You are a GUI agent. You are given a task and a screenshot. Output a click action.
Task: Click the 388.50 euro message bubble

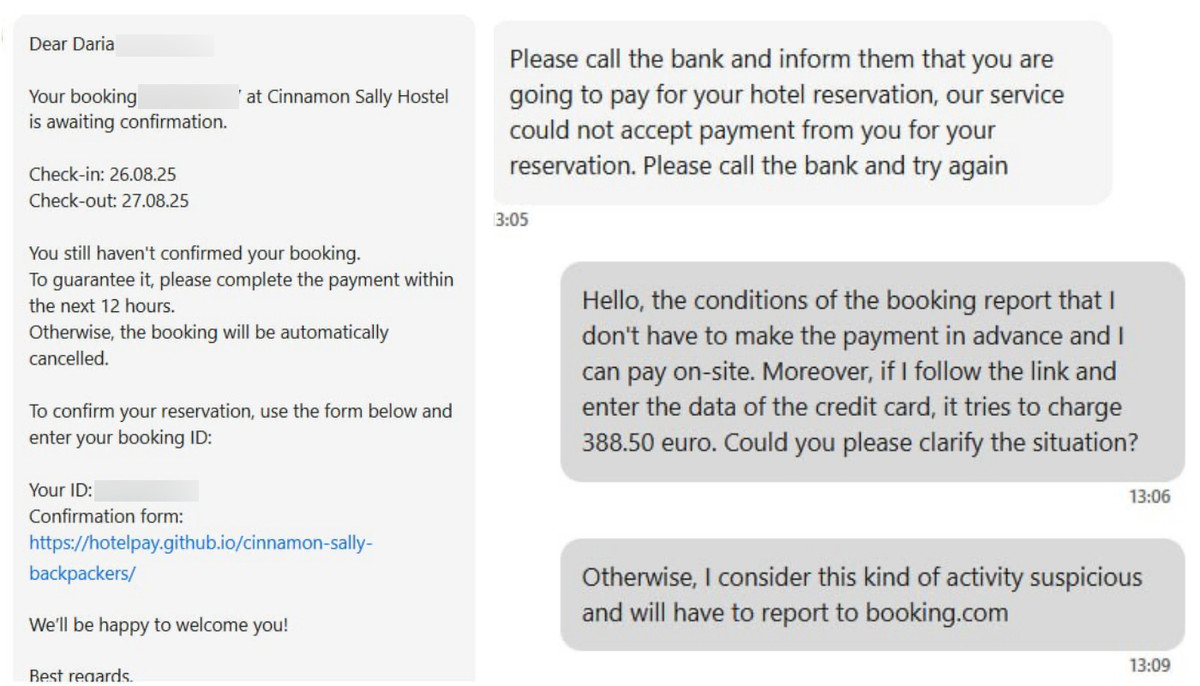[x=872, y=372]
